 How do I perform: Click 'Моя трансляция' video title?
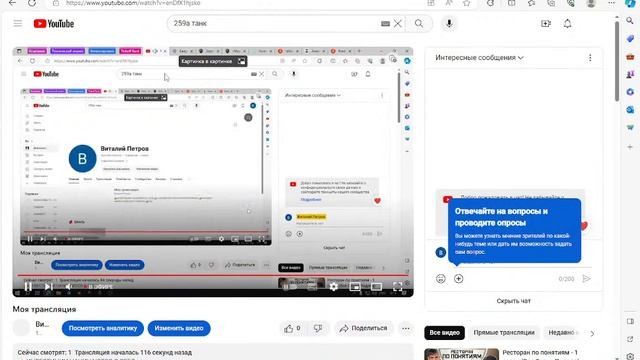(44, 309)
